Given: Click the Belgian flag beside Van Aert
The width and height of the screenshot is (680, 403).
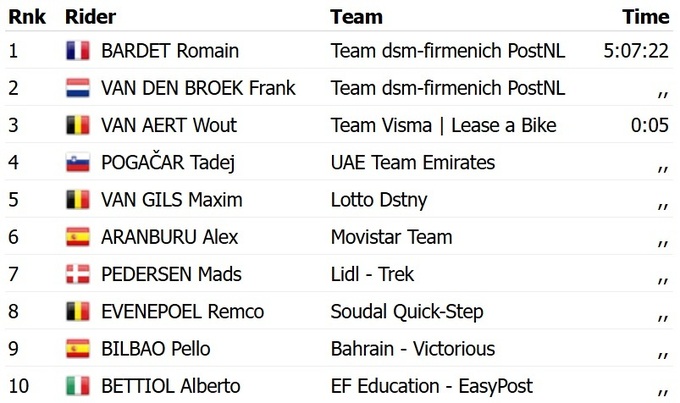Looking at the screenshot, I should (x=77, y=126).
